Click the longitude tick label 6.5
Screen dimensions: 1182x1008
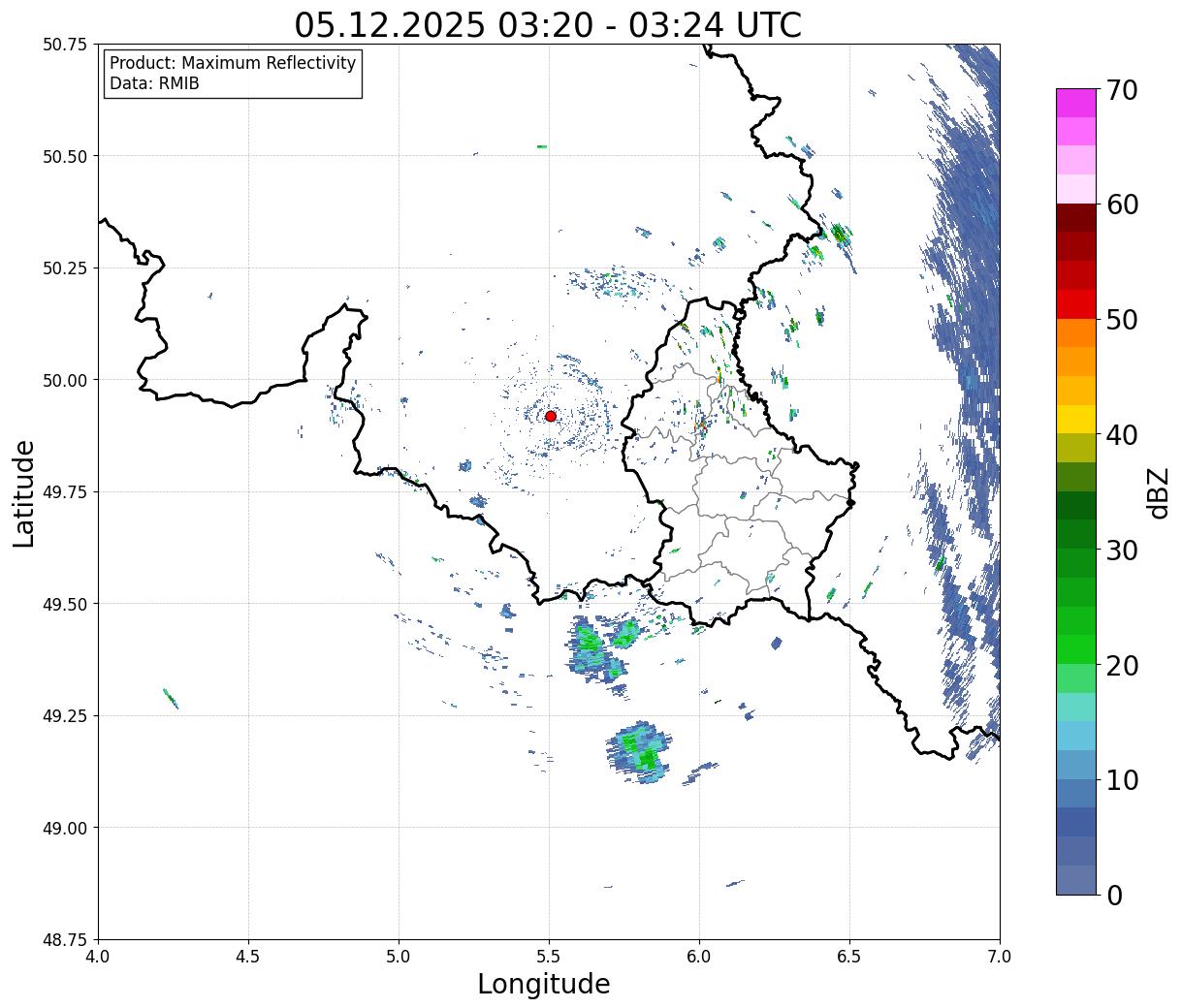[849, 957]
